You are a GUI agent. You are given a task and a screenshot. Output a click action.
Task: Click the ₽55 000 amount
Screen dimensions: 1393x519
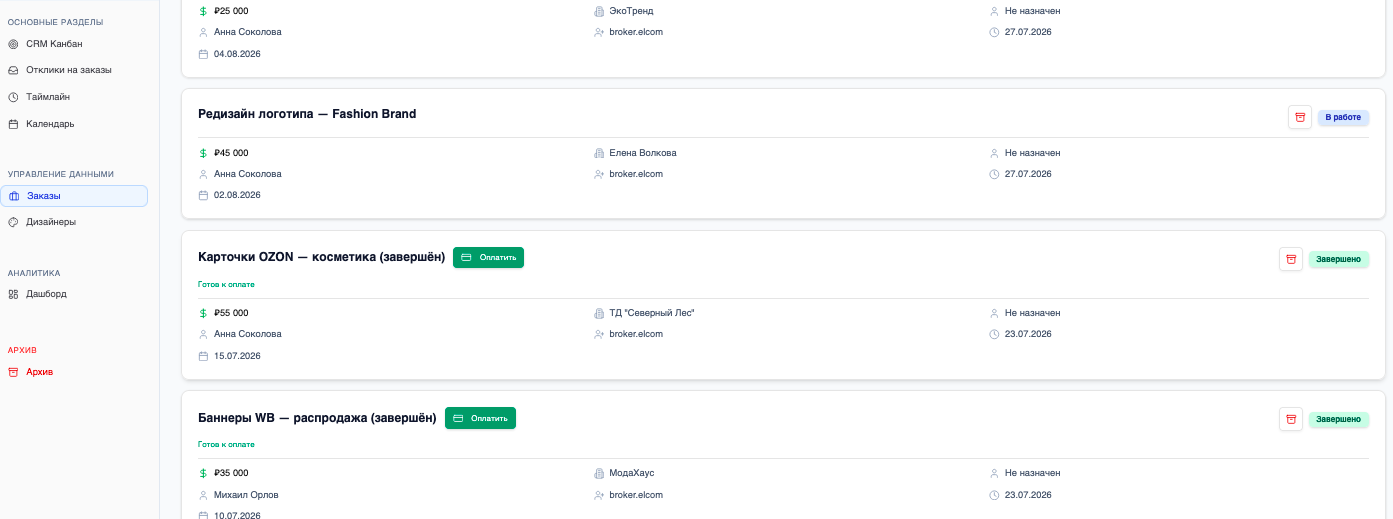[231, 313]
